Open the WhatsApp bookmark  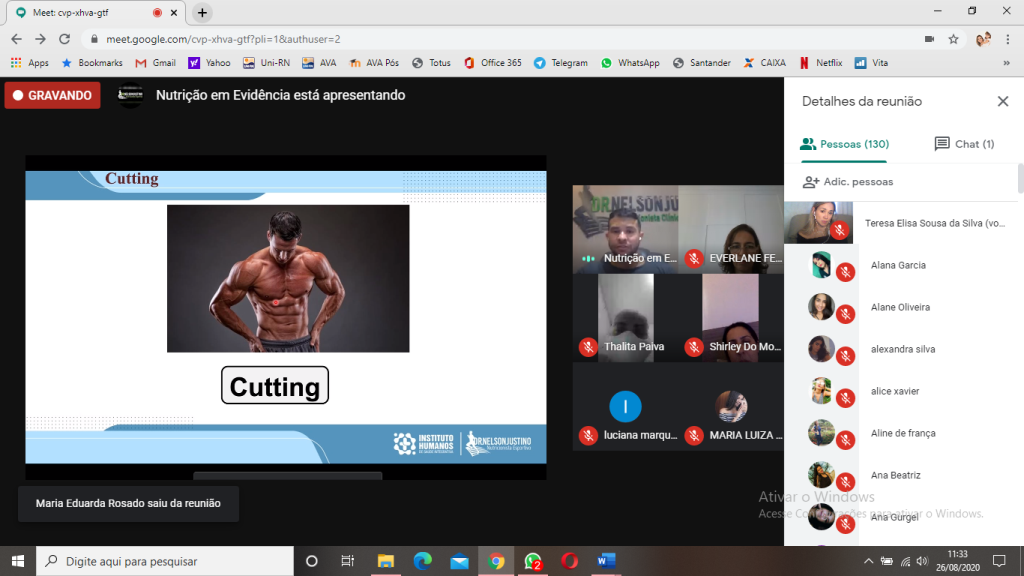click(x=631, y=63)
